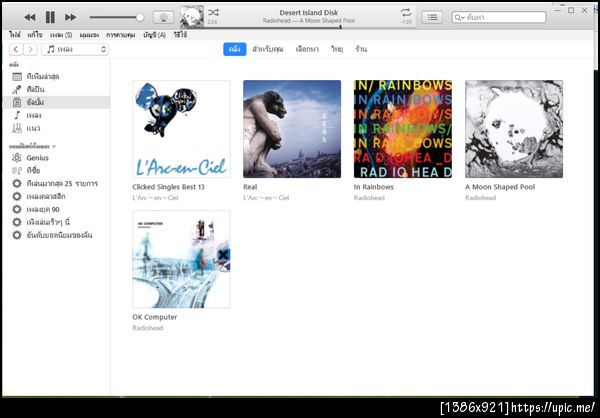Switch to the สำหรับคุณ (For You) tab
The height and width of the screenshot is (418, 600).
point(268,49)
